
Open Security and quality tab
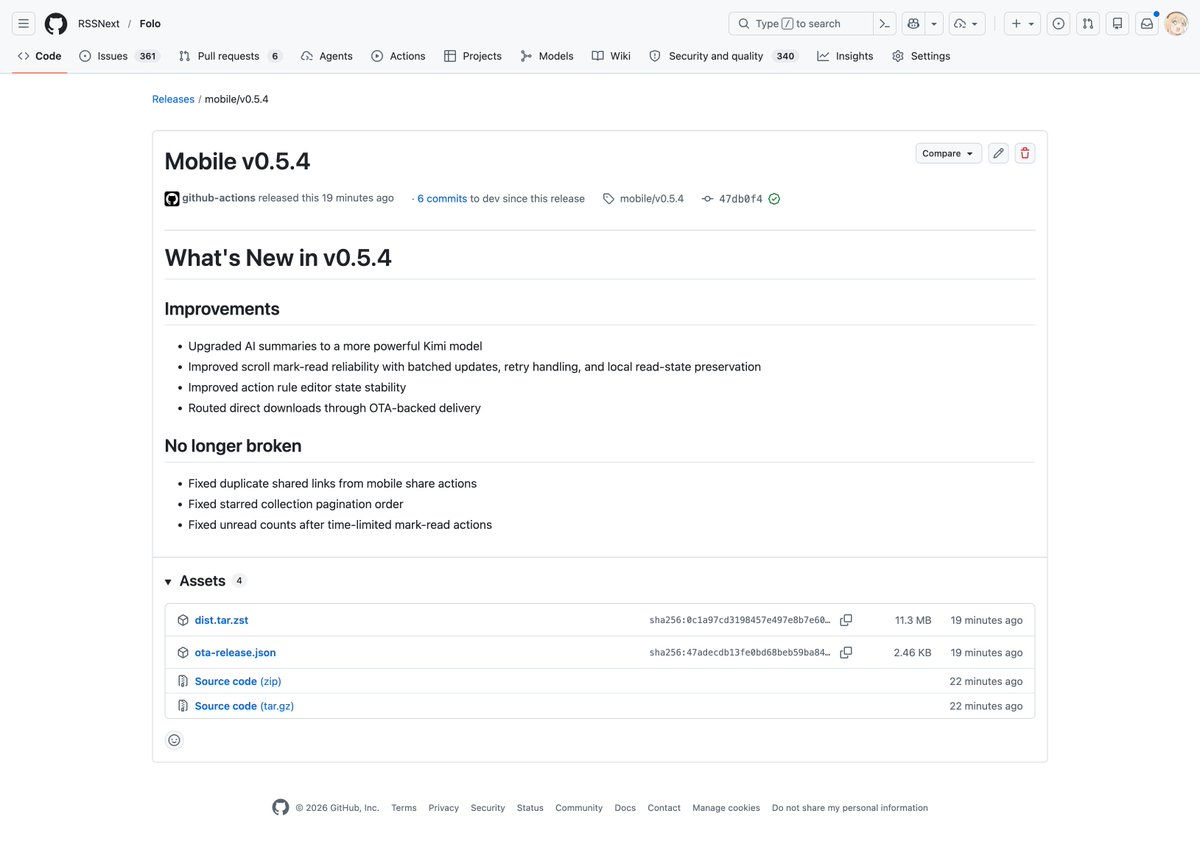[723, 56]
